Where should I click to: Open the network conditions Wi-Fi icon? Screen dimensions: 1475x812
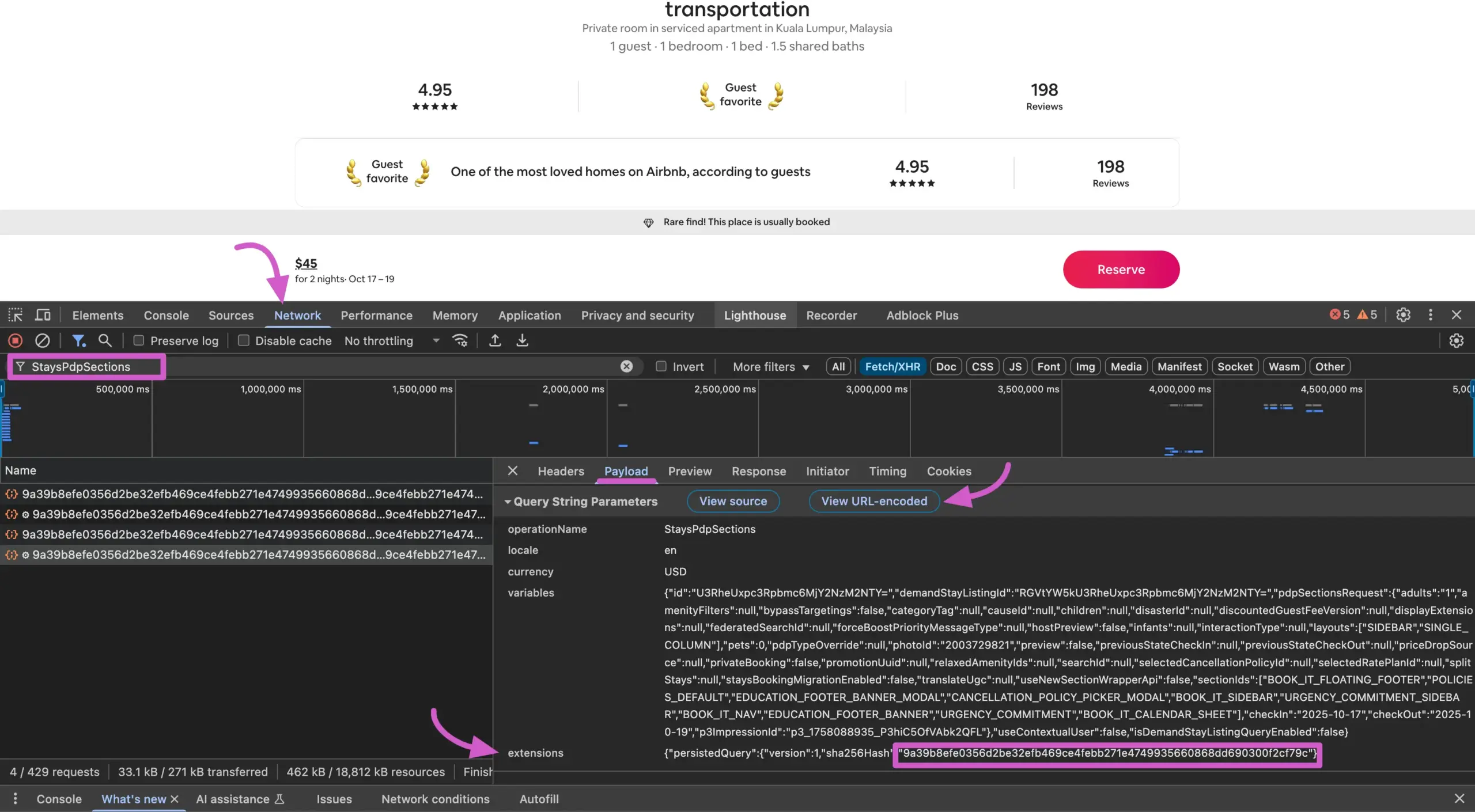point(460,341)
